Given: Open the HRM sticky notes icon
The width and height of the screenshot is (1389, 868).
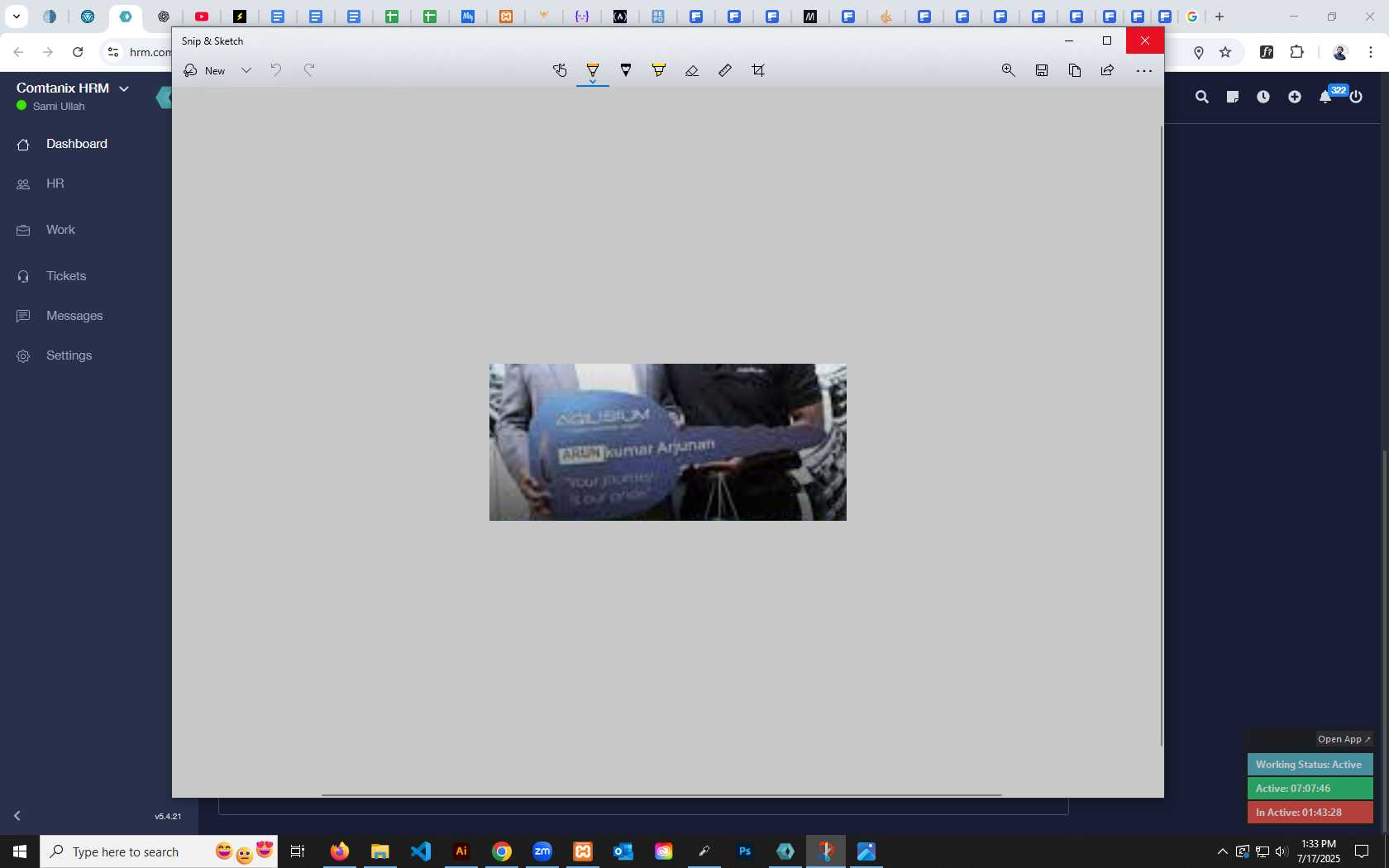Looking at the screenshot, I should click(x=1233, y=97).
